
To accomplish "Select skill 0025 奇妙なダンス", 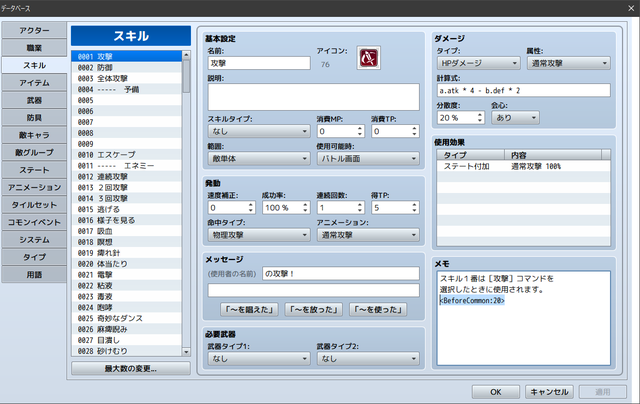I will tap(127, 318).
